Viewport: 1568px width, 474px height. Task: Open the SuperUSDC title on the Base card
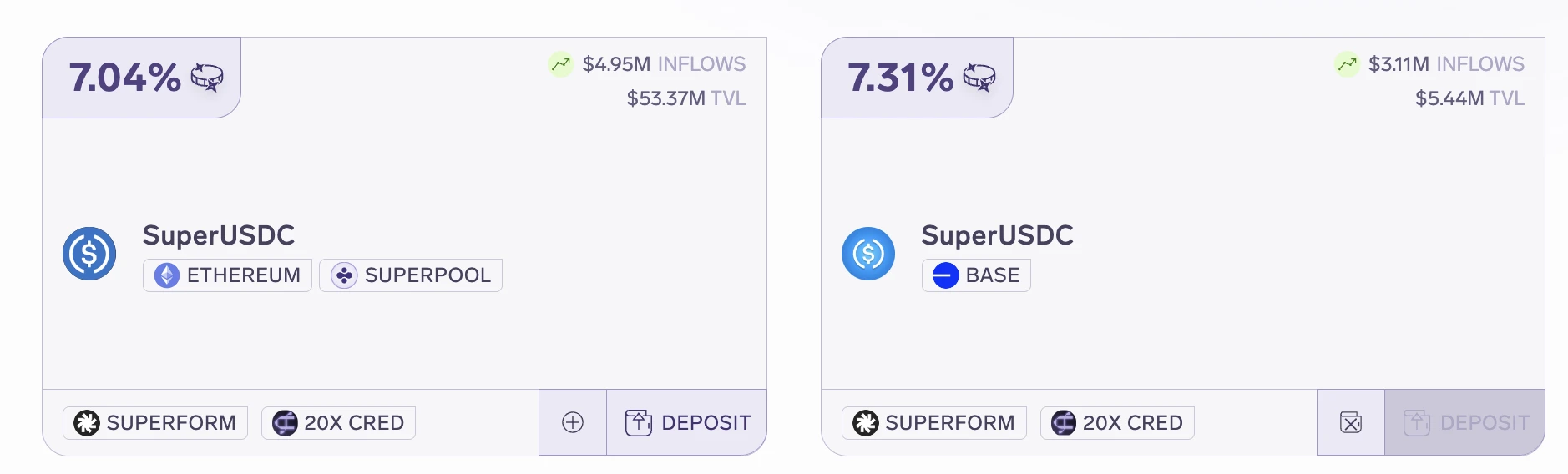[x=998, y=235]
